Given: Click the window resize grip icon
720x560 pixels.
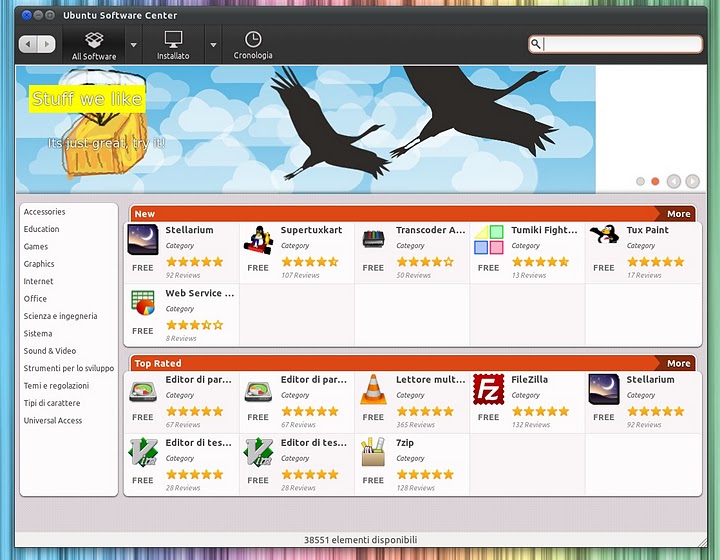Looking at the screenshot, I should [x=702, y=542].
